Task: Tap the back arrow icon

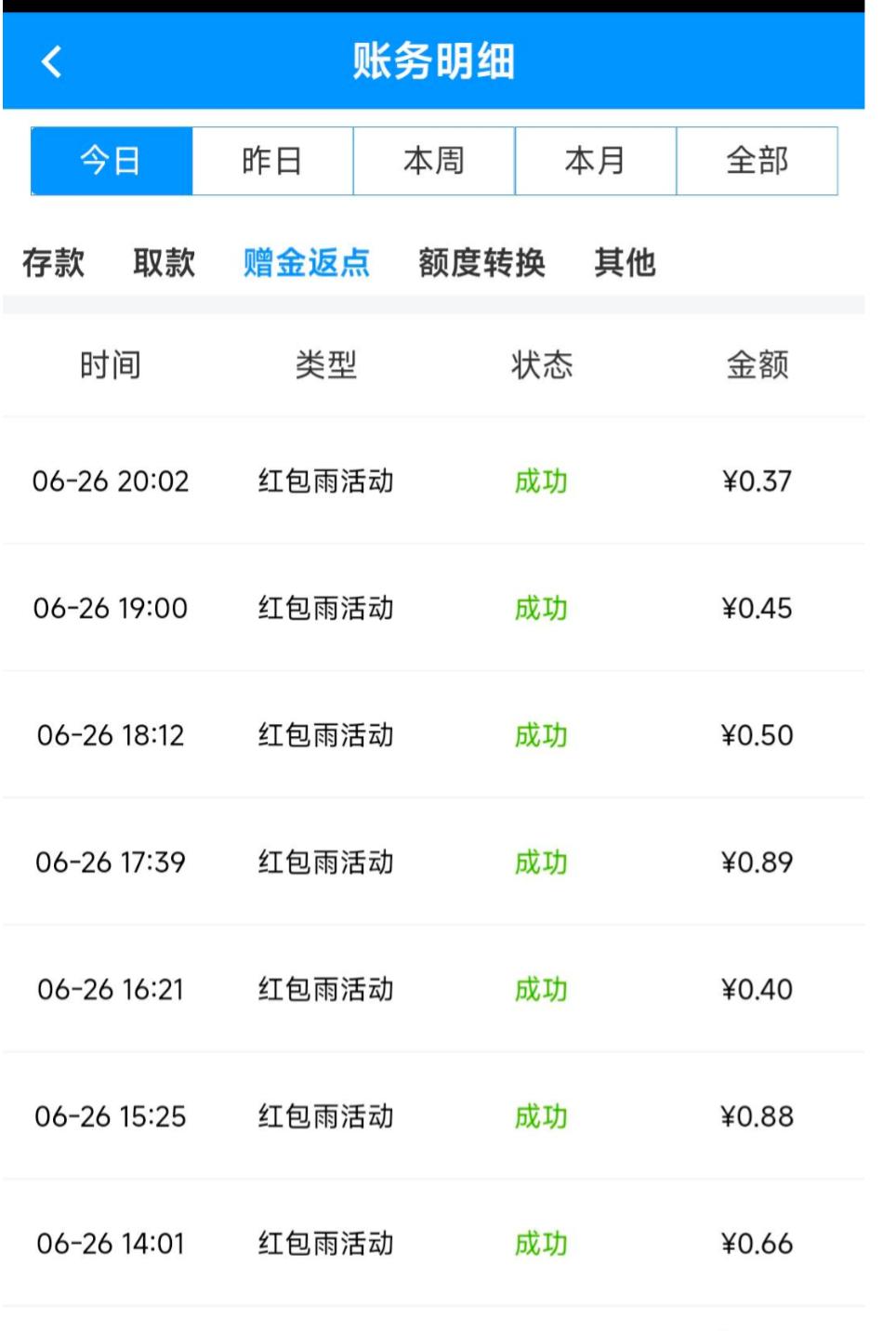Action: [52, 62]
